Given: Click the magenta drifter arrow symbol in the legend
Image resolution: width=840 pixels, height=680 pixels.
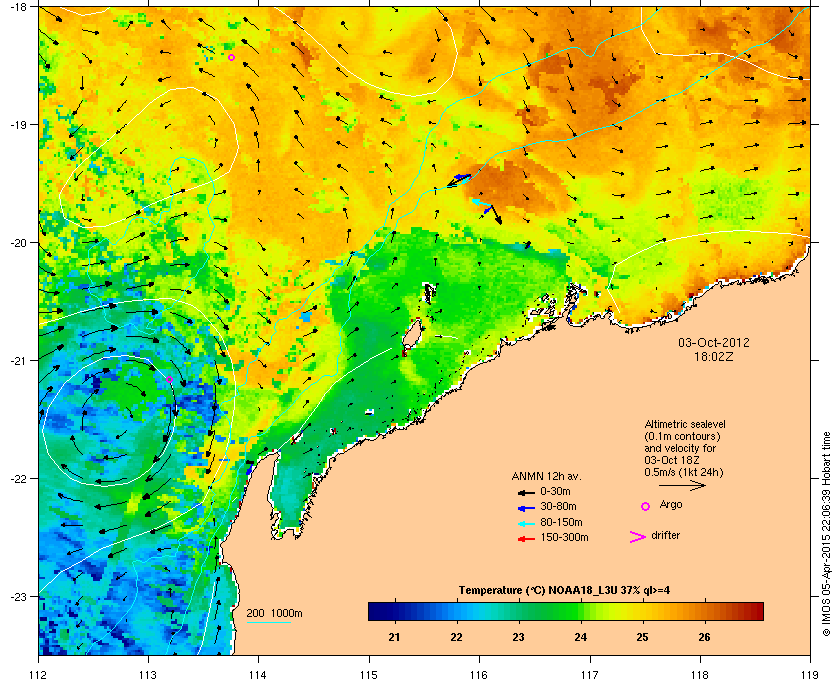Looking at the screenshot, I should pos(638,537).
